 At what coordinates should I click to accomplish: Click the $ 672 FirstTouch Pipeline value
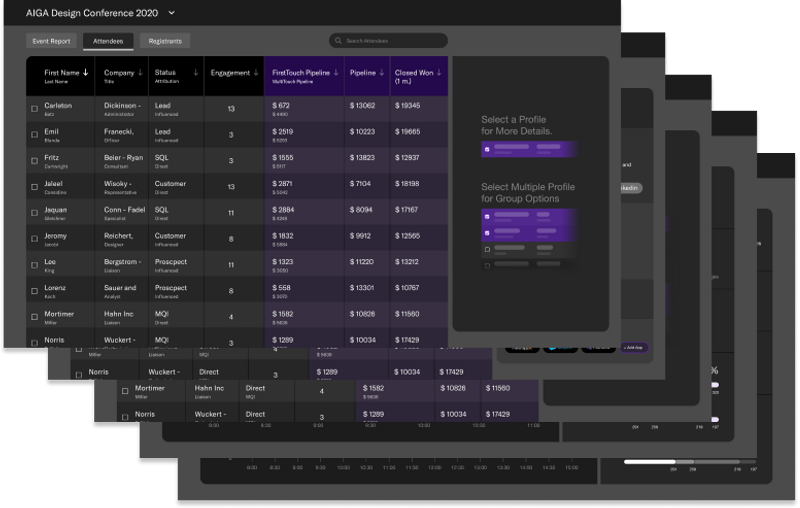(281, 106)
